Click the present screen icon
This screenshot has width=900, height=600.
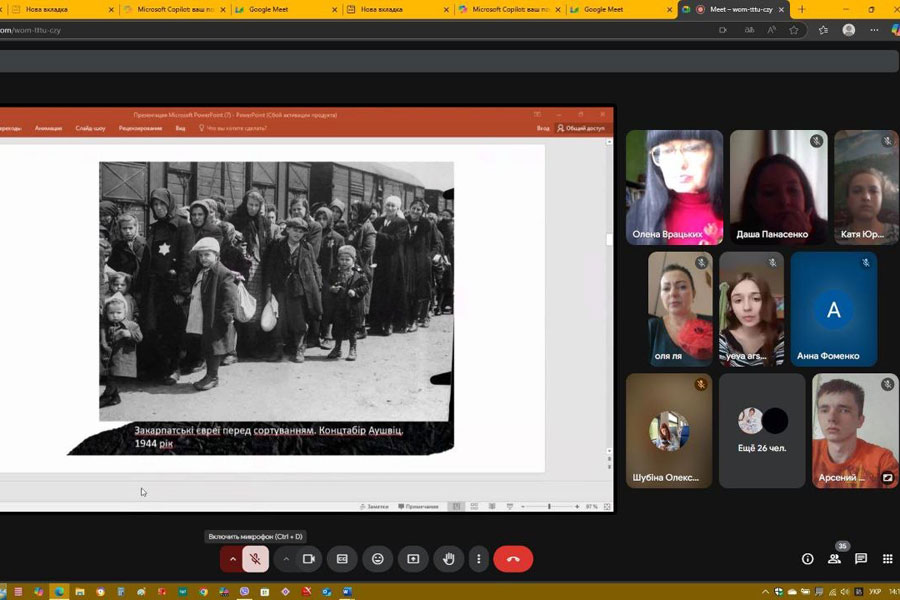click(412, 559)
